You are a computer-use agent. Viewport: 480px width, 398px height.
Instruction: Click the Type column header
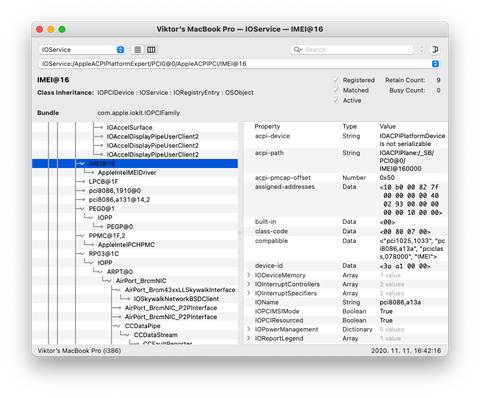pyautogui.click(x=350, y=126)
